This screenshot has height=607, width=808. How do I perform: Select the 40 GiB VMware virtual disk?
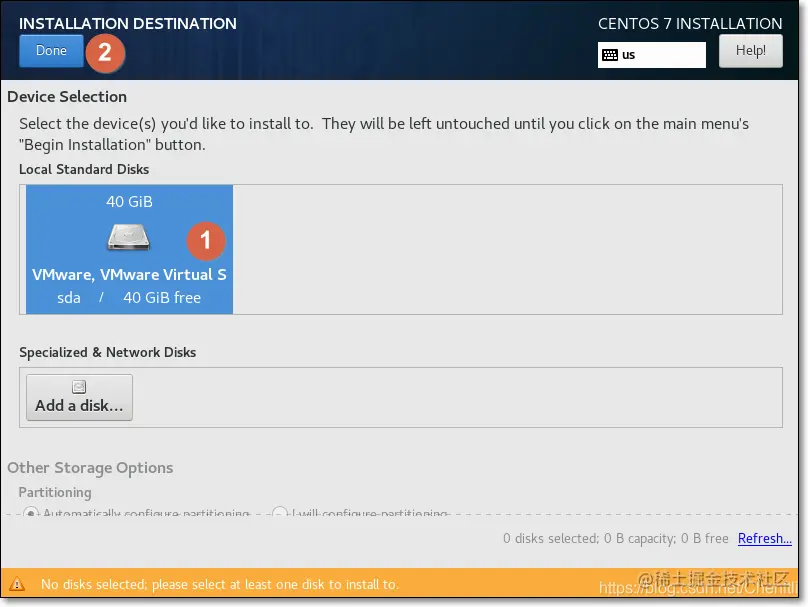(129, 249)
